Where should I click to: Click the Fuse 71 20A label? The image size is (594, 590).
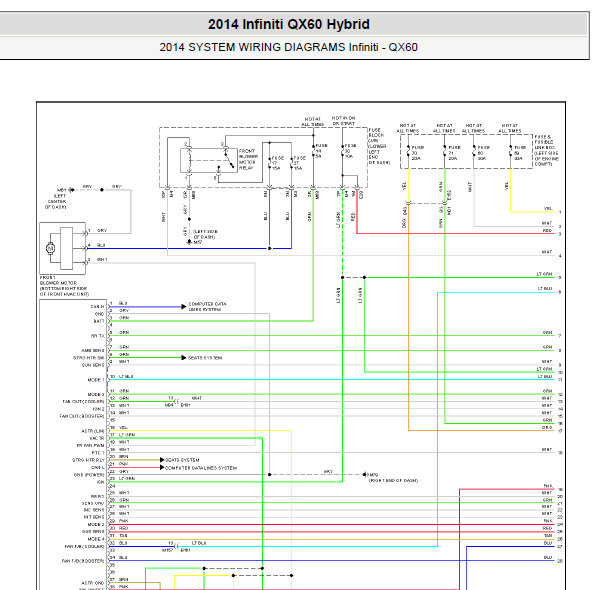[x=454, y=153]
